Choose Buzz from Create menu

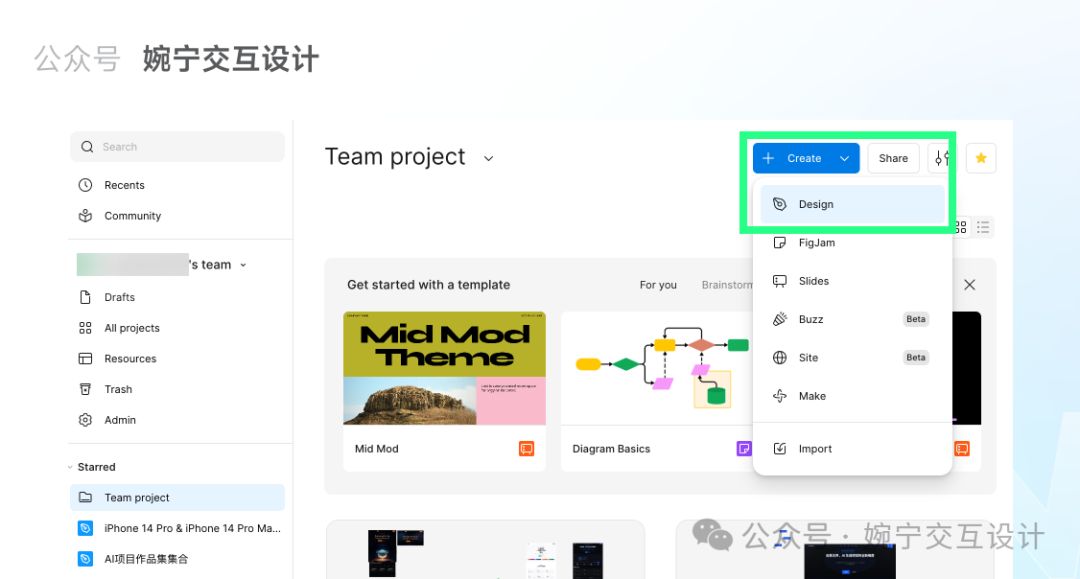[x=853, y=319]
